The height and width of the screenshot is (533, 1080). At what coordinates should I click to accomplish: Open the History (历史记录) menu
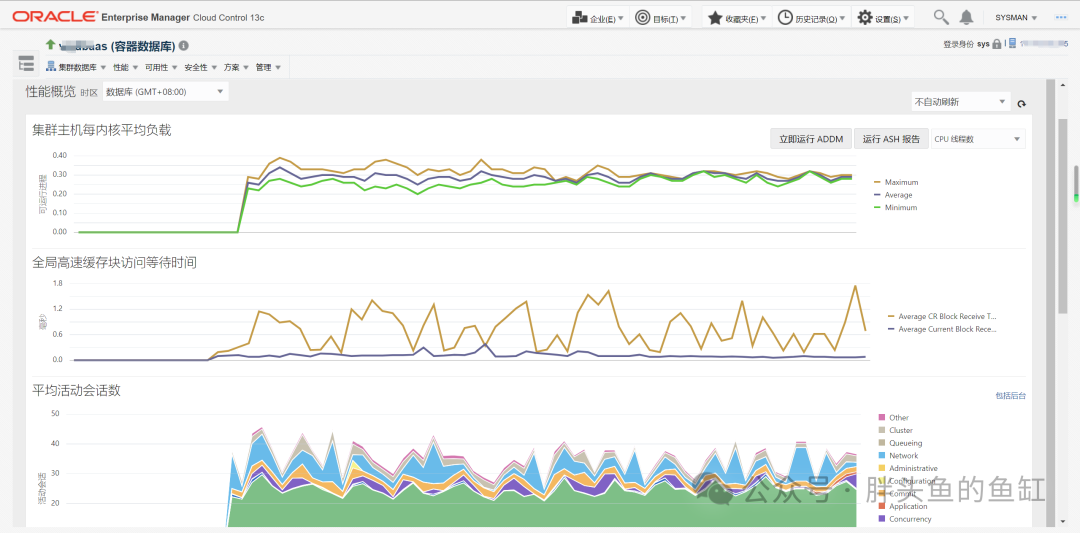(811, 18)
